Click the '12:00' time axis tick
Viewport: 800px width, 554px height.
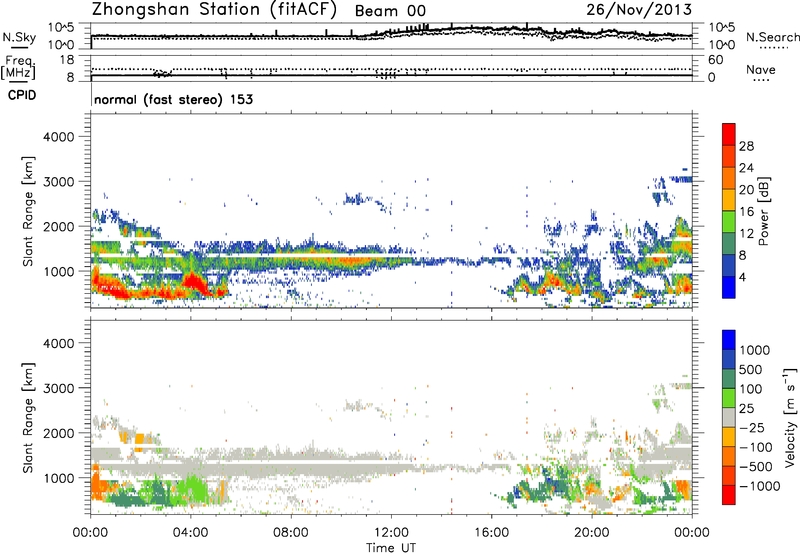point(391,533)
